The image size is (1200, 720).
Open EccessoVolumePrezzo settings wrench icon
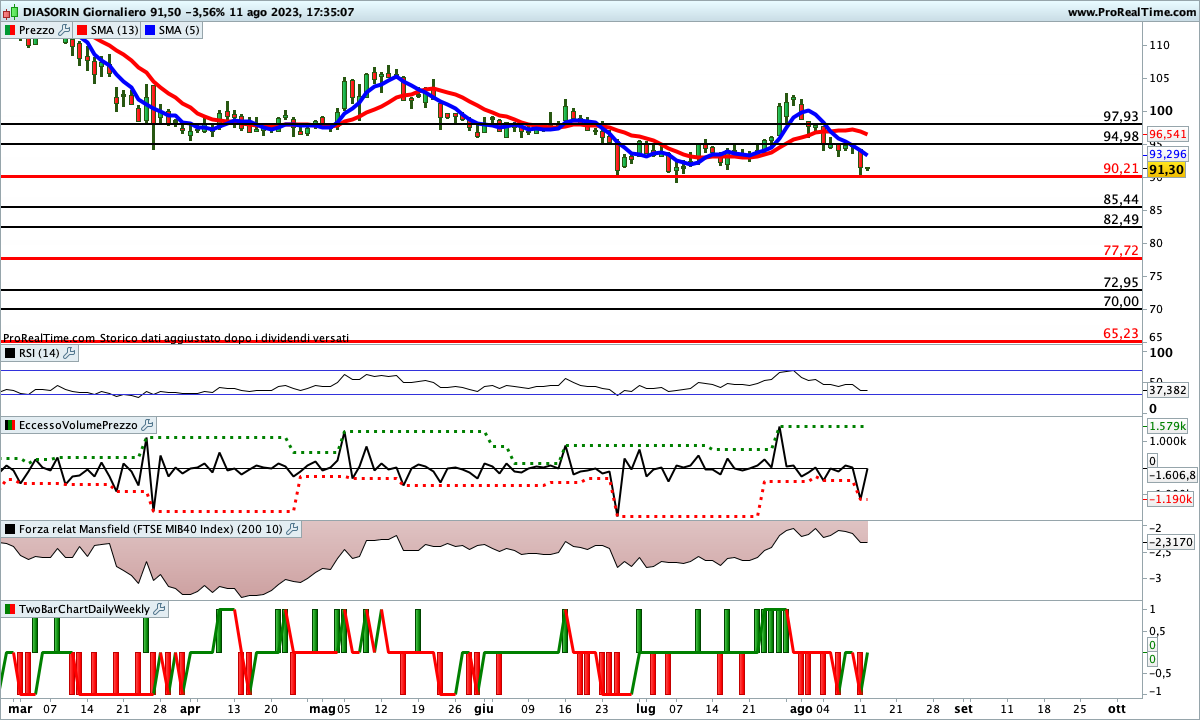click(147, 425)
